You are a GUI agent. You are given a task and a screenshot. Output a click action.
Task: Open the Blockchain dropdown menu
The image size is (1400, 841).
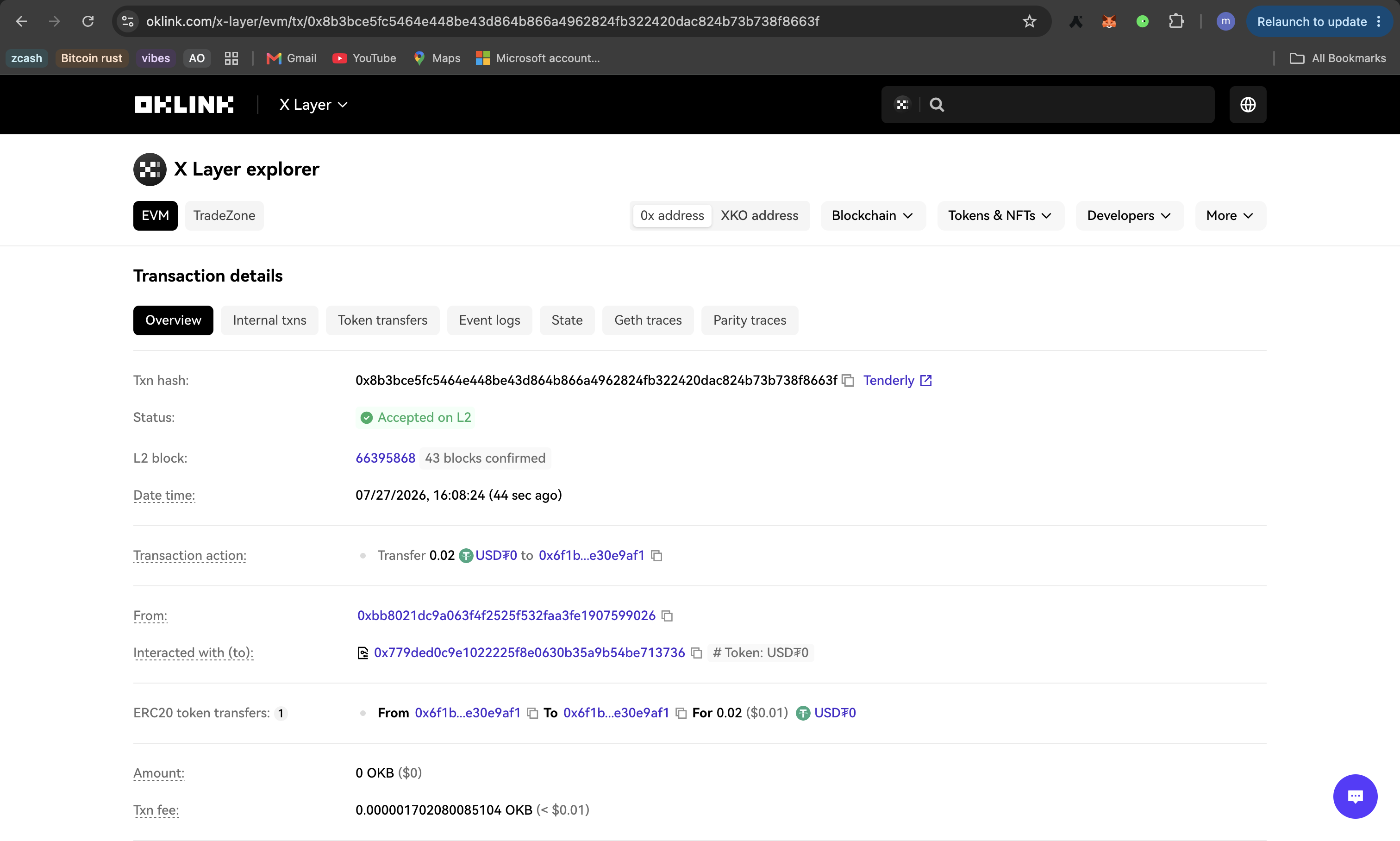873,215
